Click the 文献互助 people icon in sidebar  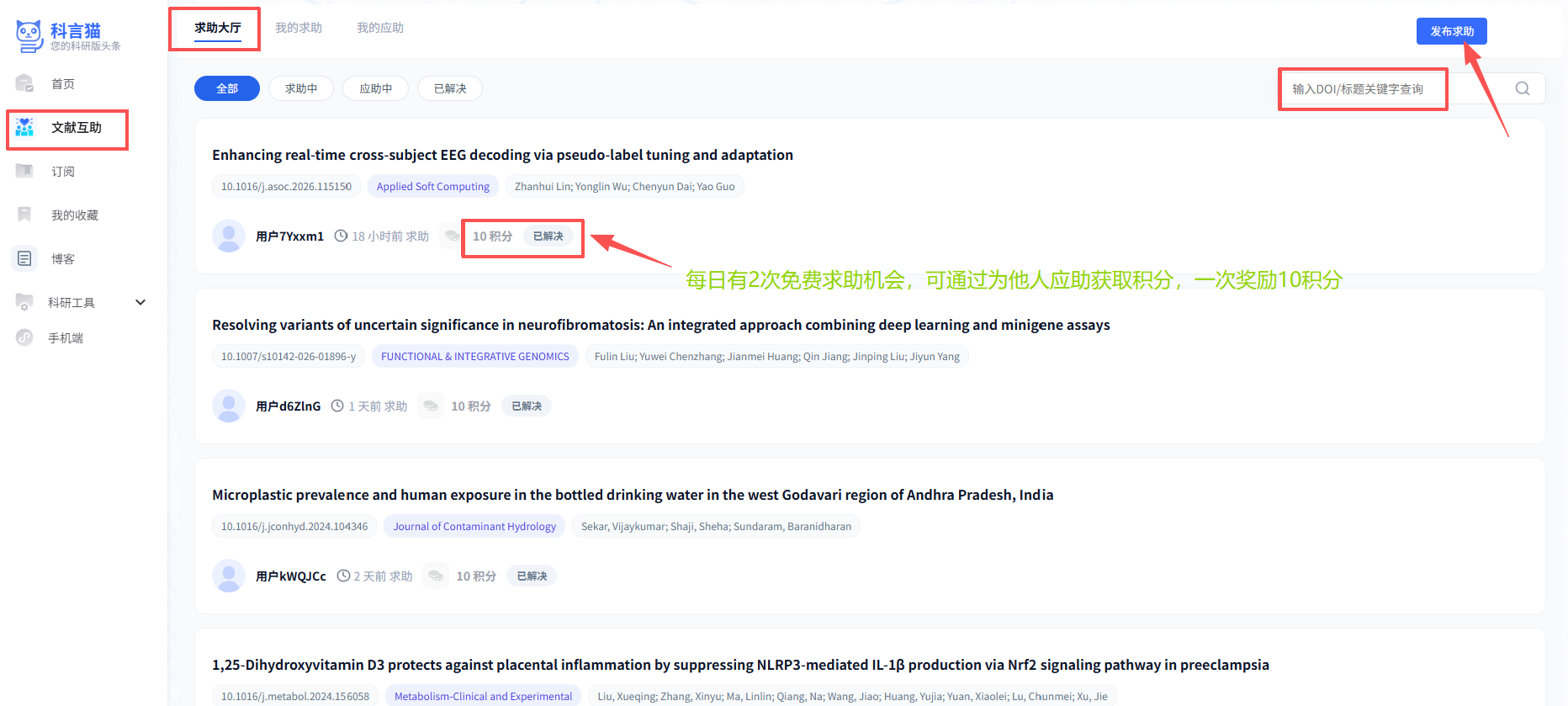coord(24,127)
